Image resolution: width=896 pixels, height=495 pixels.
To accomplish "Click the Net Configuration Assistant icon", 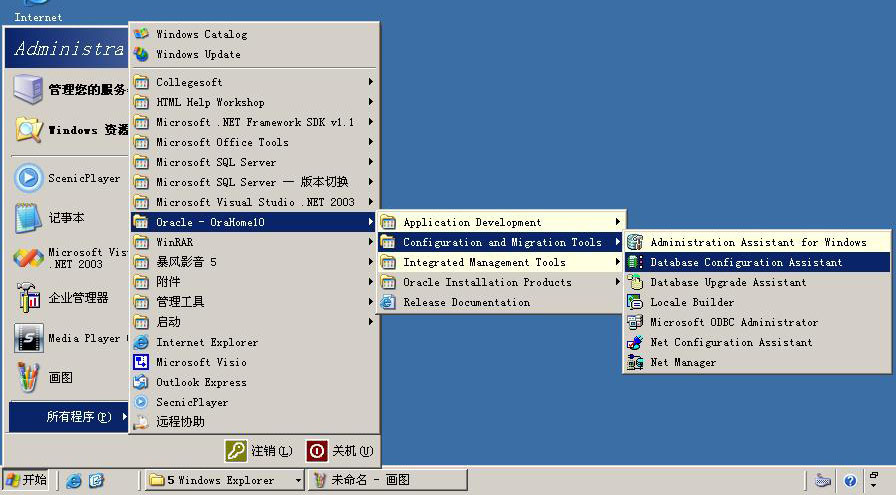I will (x=634, y=342).
